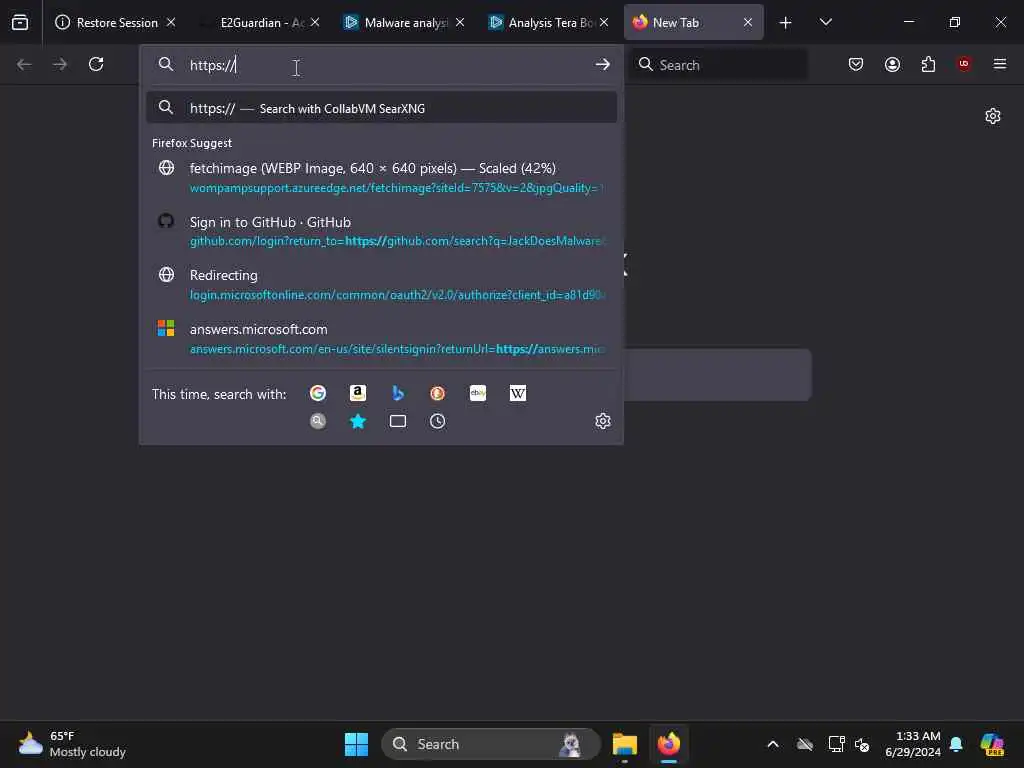1024x768 pixels.
Task: Open the Redirecting microsoftonline suggestion
Action: click(382, 285)
